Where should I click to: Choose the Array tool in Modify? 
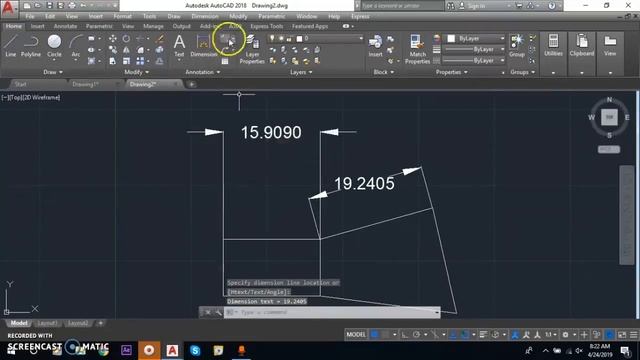pos(140,61)
